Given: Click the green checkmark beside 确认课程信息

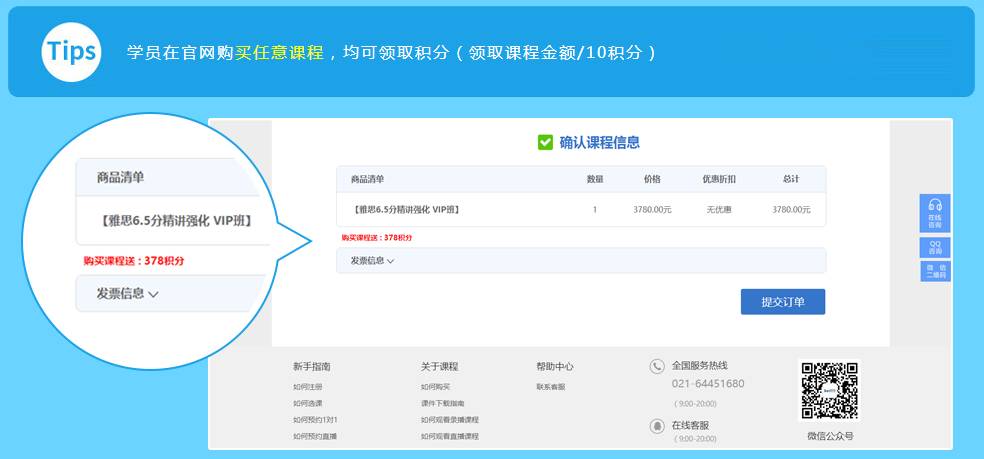Looking at the screenshot, I should (545, 143).
